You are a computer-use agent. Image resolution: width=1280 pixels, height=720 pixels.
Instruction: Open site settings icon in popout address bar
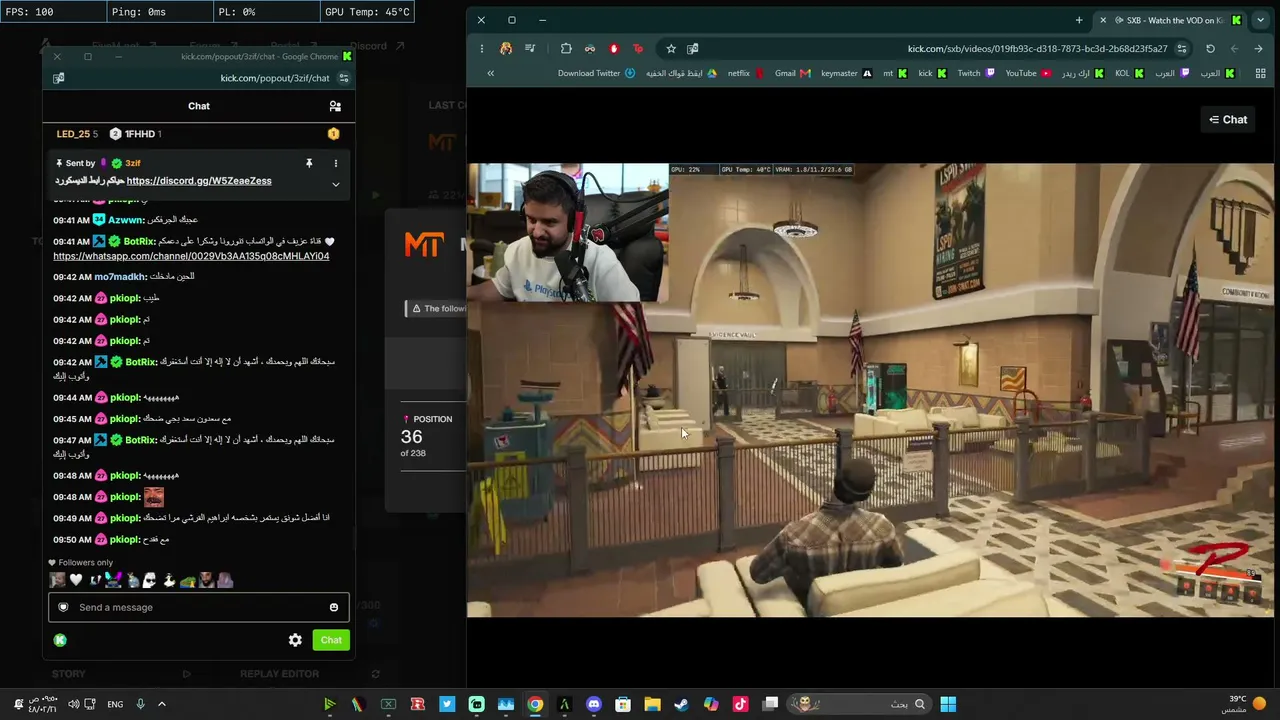click(343, 78)
